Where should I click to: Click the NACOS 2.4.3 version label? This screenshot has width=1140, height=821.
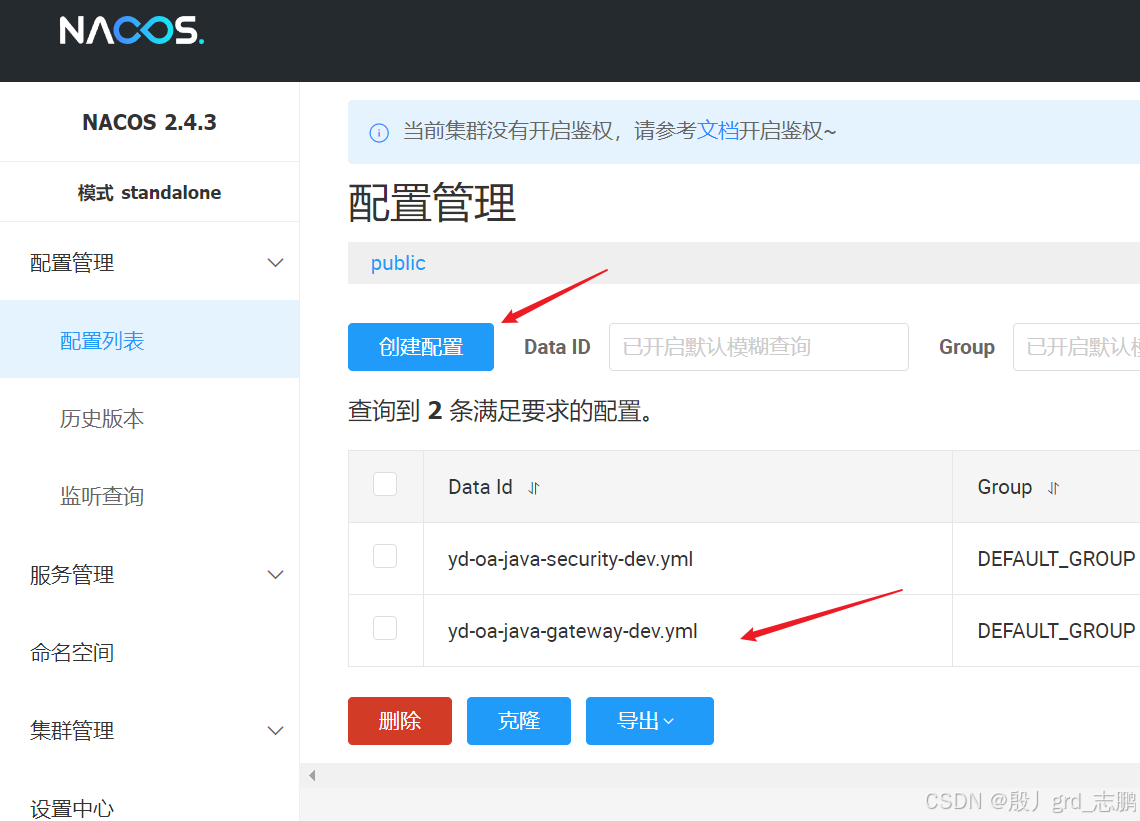[149, 122]
